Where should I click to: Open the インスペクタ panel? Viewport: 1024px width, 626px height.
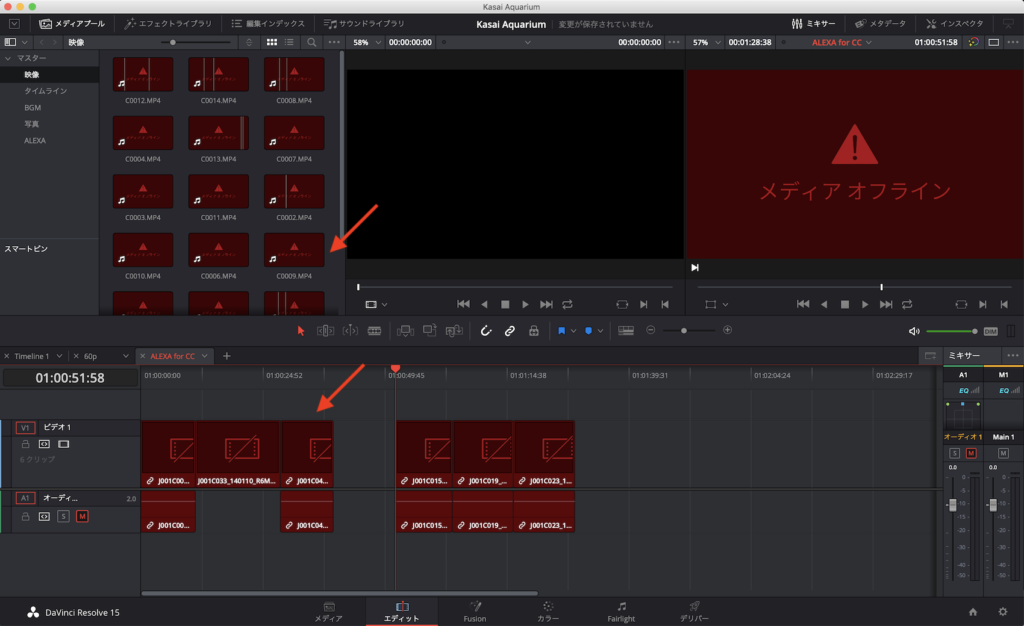[955, 23]
